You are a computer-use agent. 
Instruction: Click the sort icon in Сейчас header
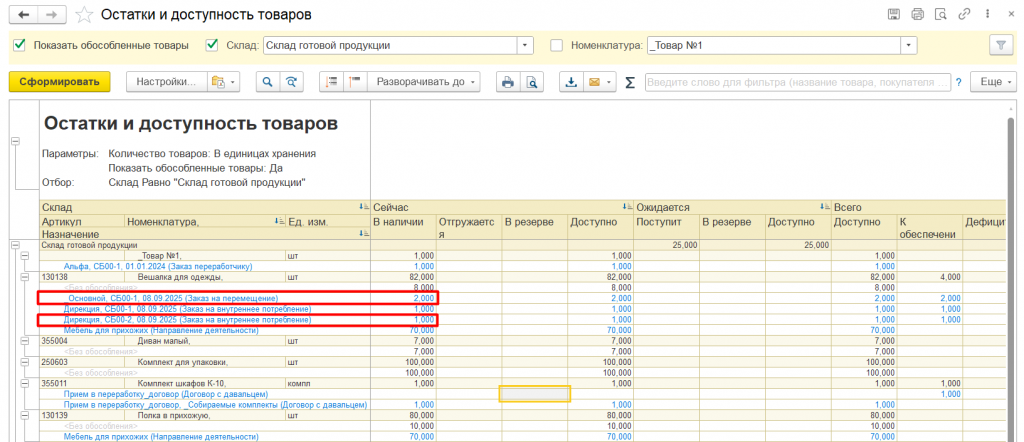pyautogui.click(x=628, y=207)
